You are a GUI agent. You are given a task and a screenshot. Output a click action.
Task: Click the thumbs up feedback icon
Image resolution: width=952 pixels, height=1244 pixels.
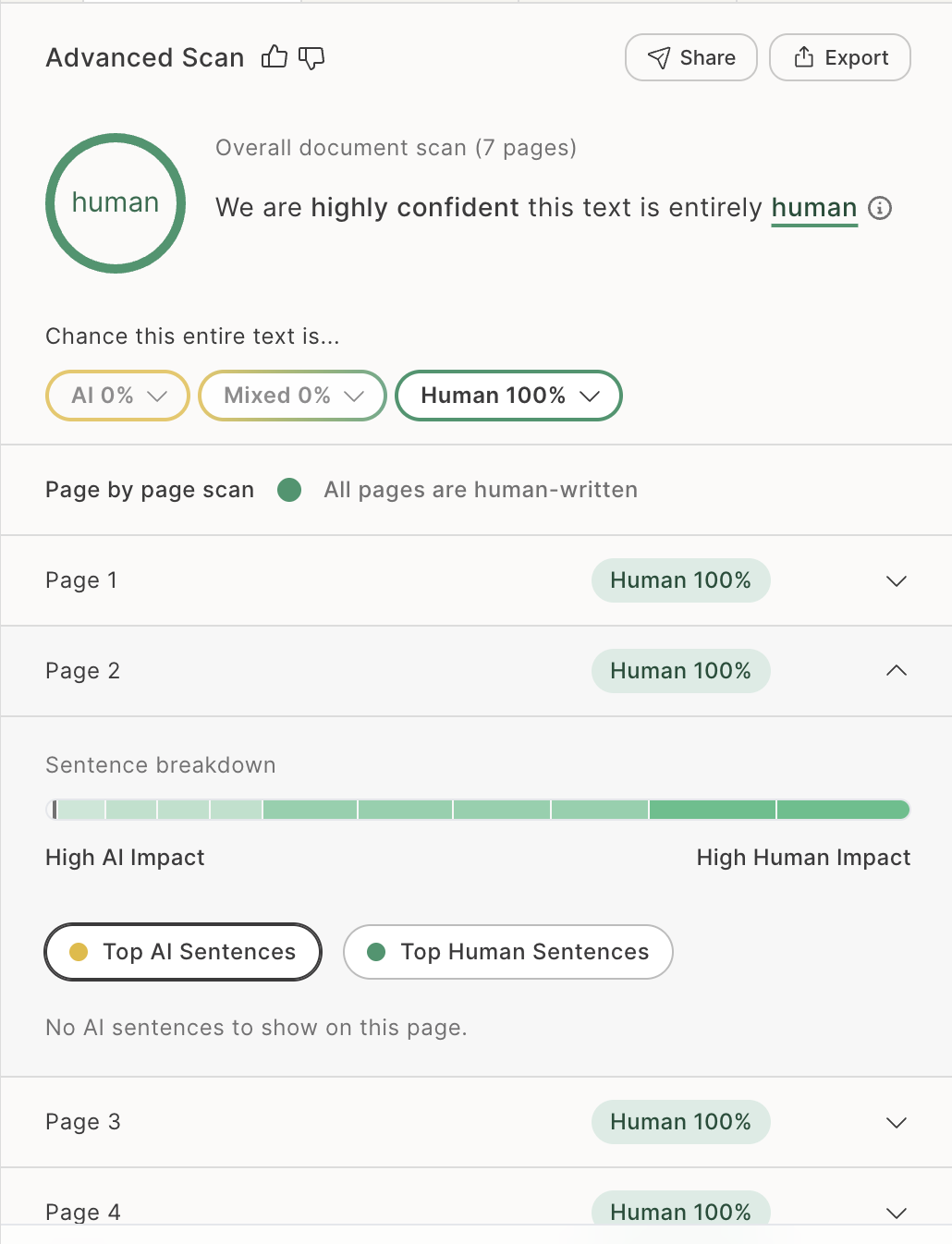[275, 57]
